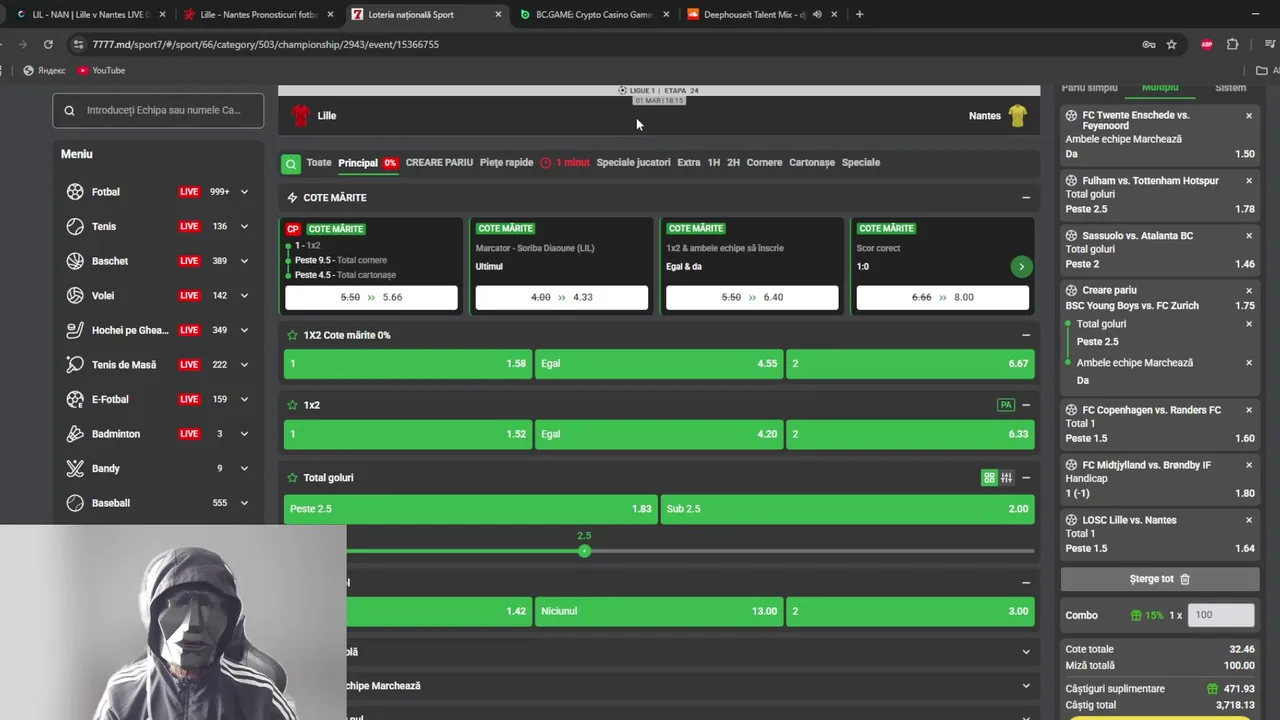
Task: Reload the page in browser
Action: pyautogui.click(x=48, y=44)
